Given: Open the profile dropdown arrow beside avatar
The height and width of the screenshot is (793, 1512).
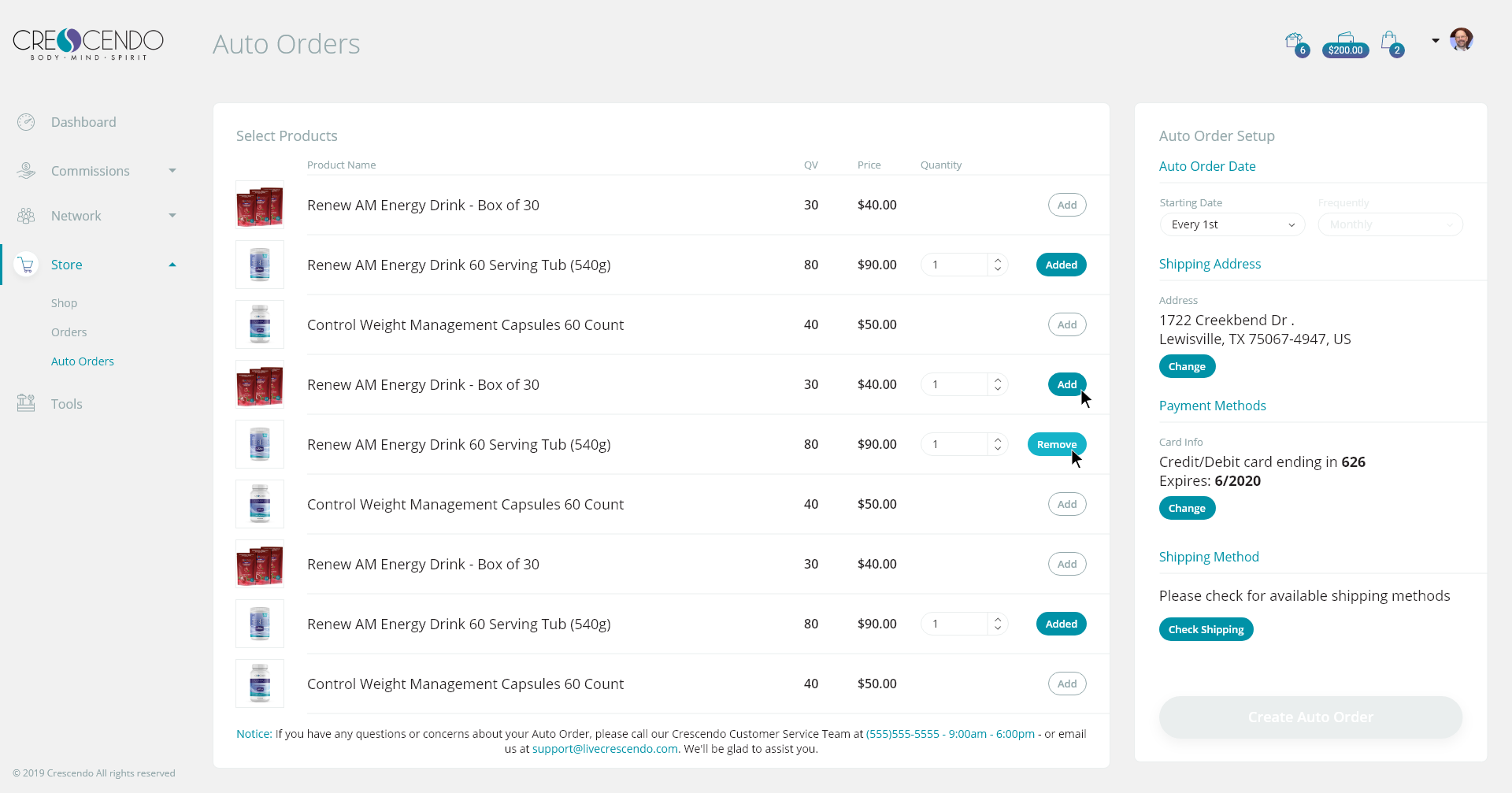Looking at the screenshot, I should [x=1436, y=40].
